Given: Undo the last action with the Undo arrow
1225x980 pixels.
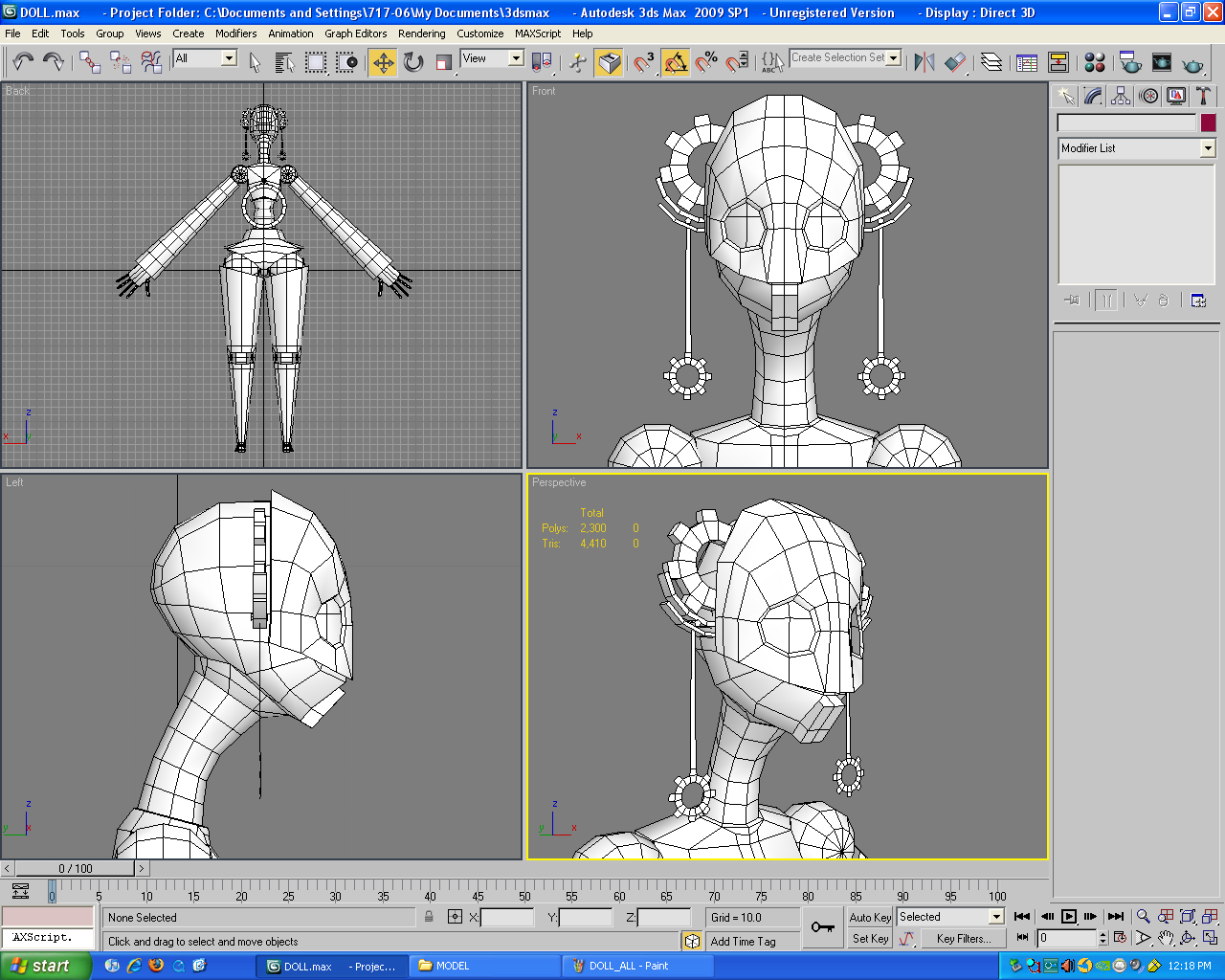Looking at the screenshot, I should pos(23,62).
